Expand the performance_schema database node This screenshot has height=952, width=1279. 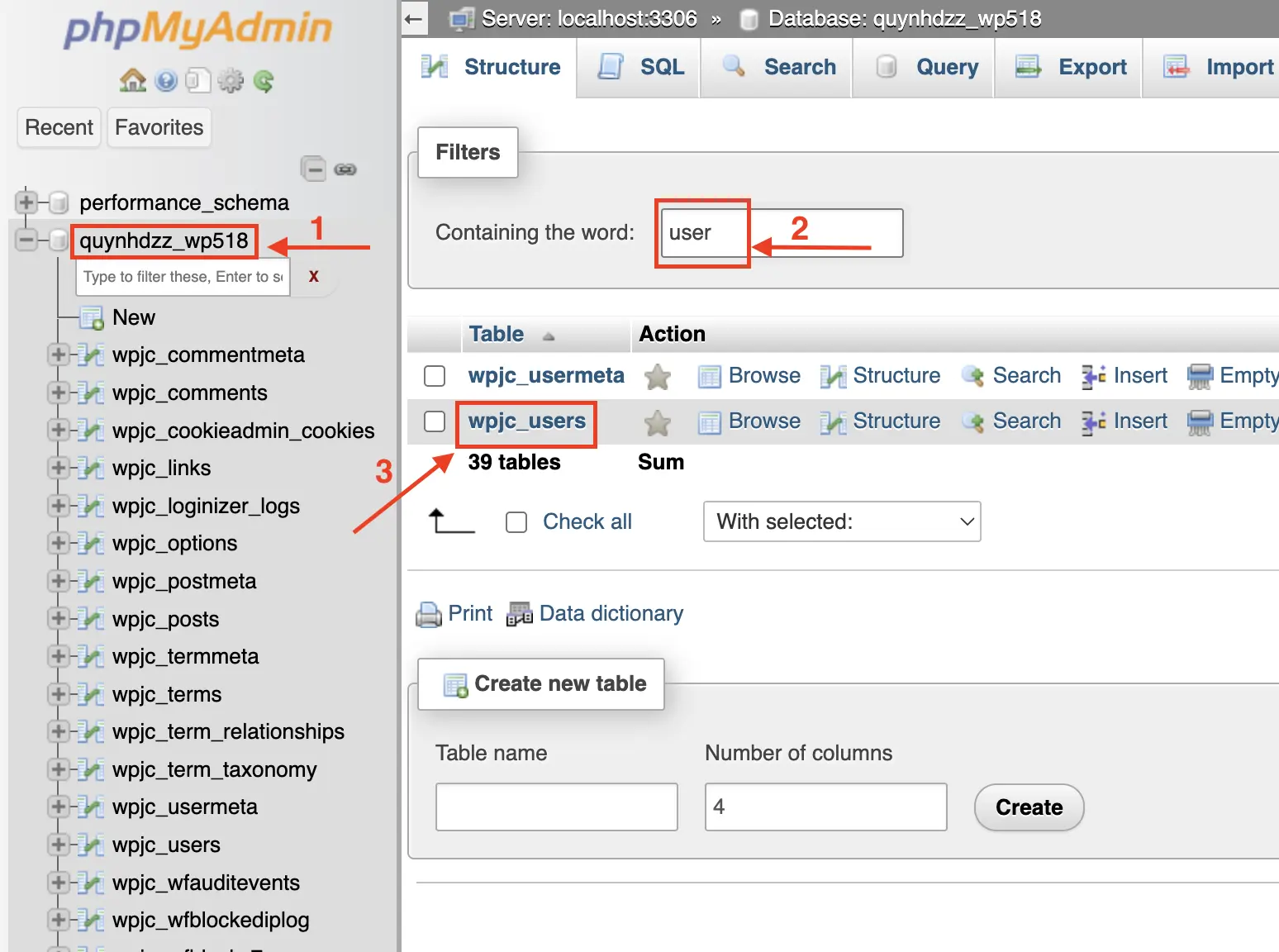pos(26,202)
